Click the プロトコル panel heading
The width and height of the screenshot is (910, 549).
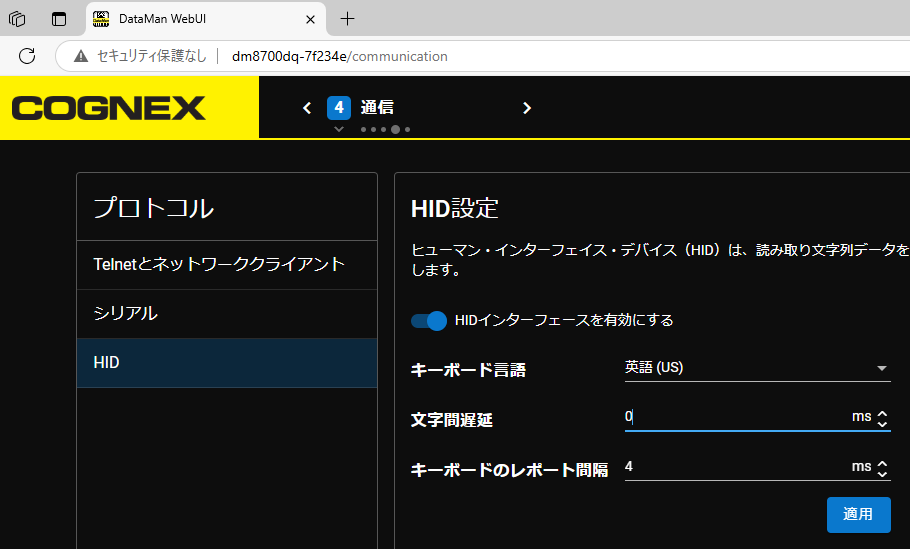[x=154, y=208]
